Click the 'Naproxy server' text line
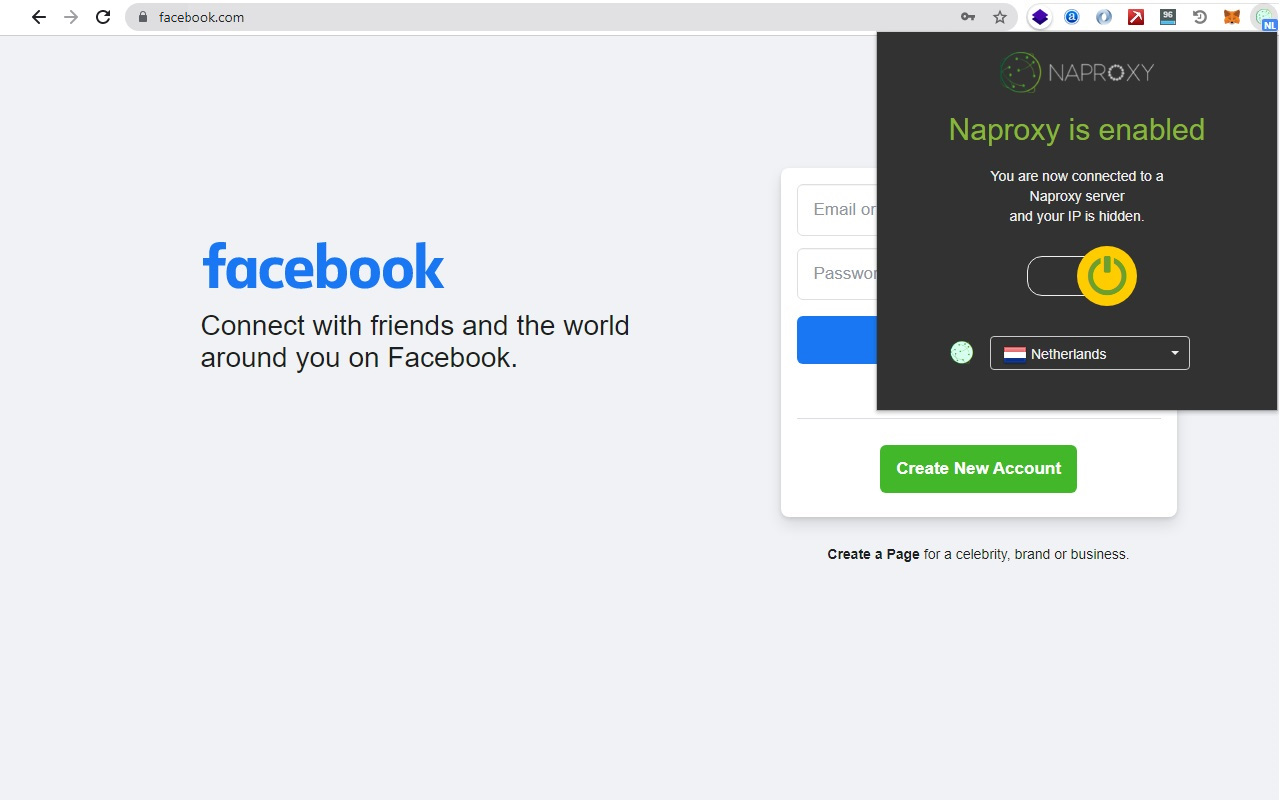 click(1077, 196)
